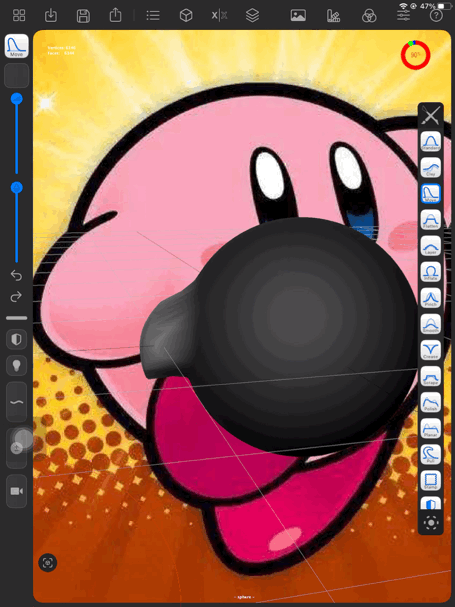This screenshot has height=607, width=455.
Task: Open the object list icon
Action: click(153, 15)
